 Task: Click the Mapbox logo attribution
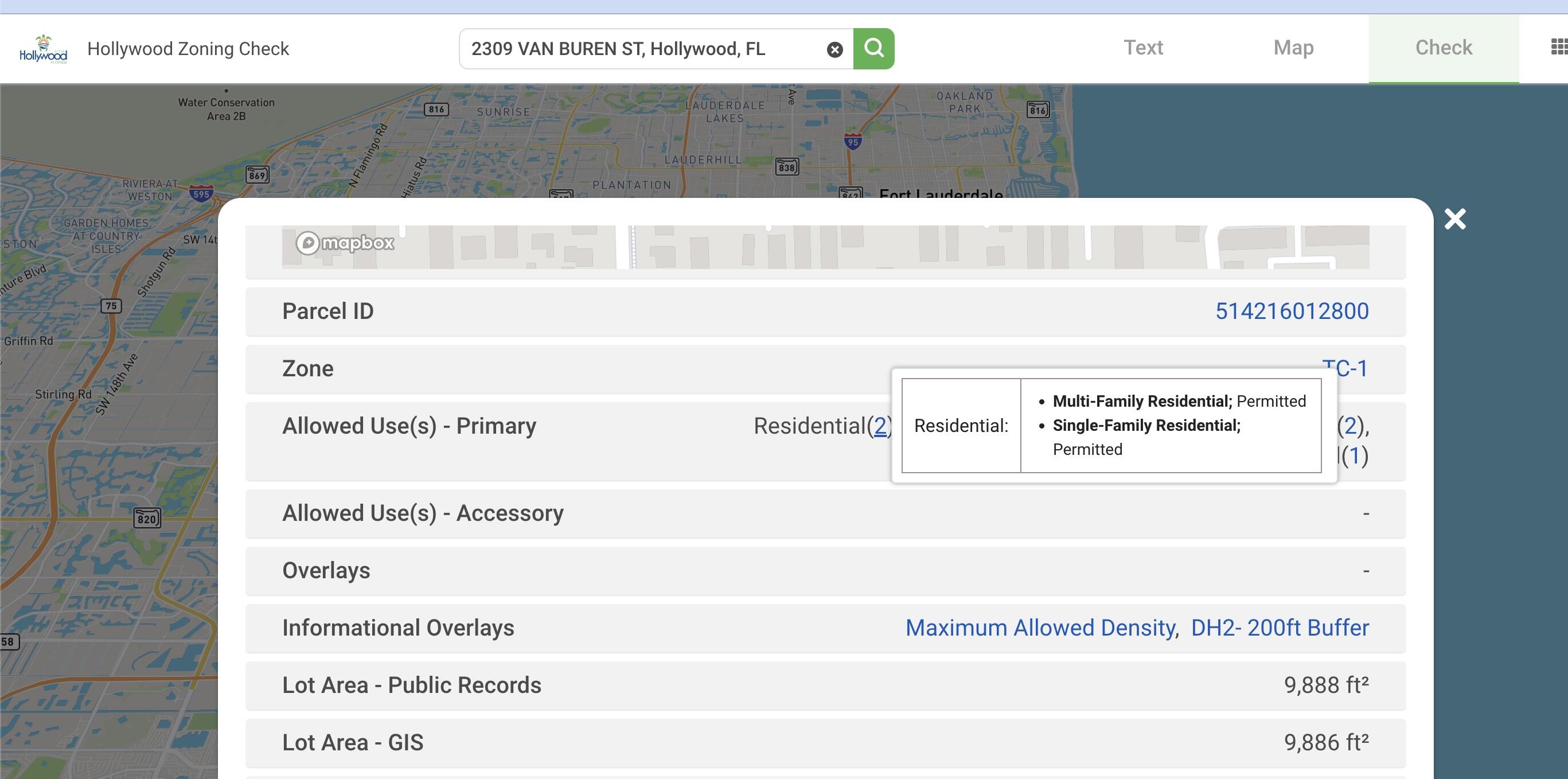[x=345, y=243]
